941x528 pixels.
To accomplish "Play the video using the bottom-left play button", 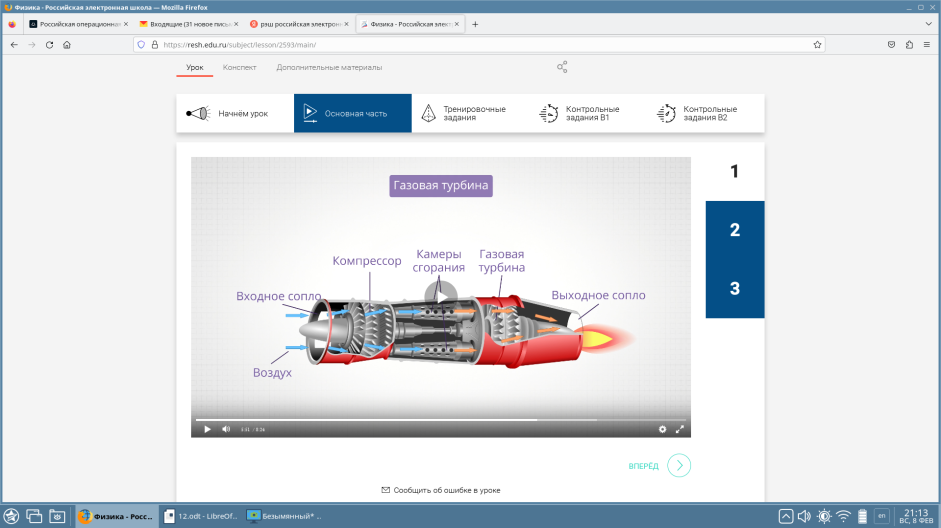I will tap(207, 429).
